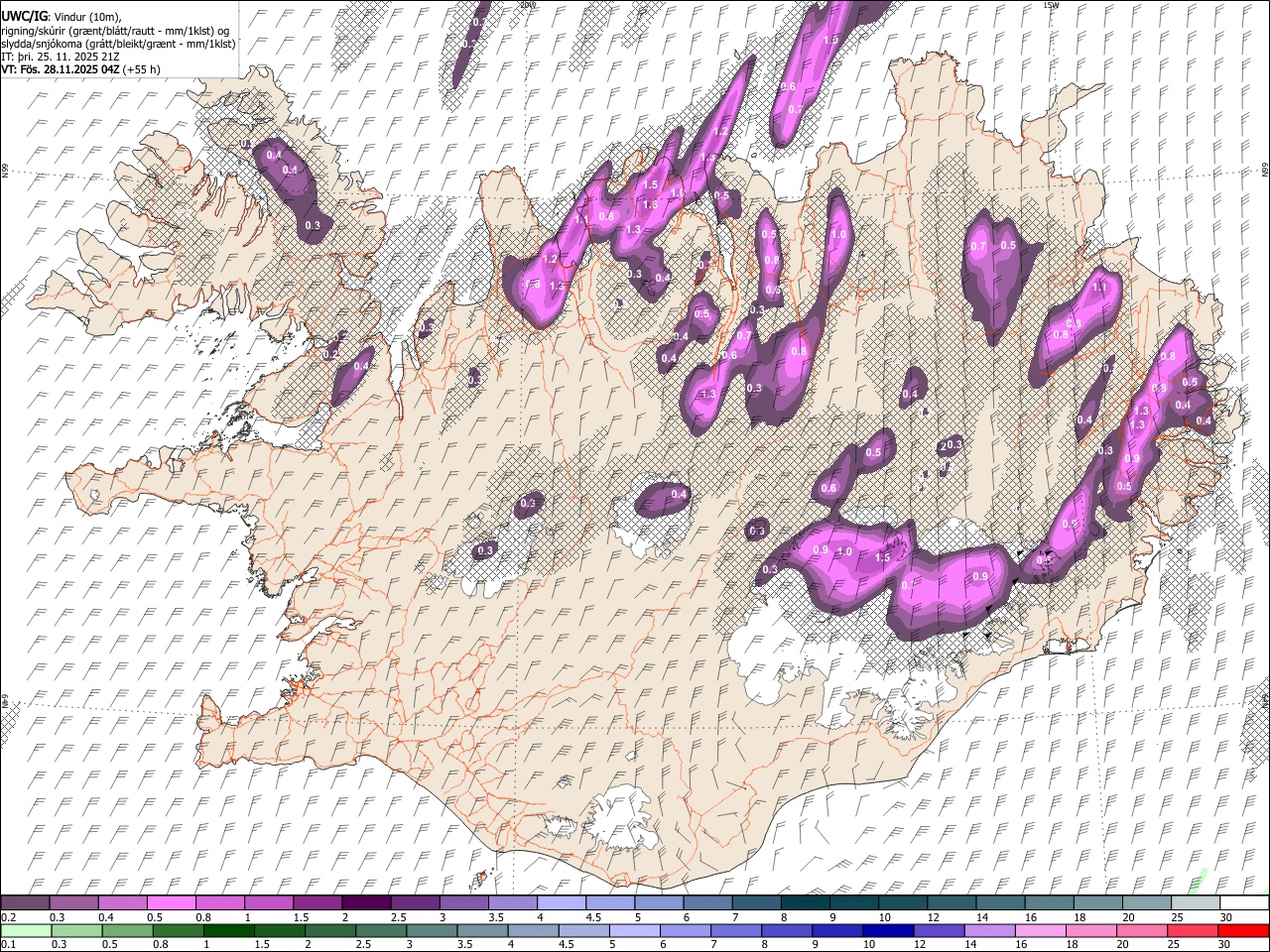Viewport: 1270px width, 952px height.
Task: Click the 'UWC/IG: Vindur (10m)' title text
Action: (62, 17)
